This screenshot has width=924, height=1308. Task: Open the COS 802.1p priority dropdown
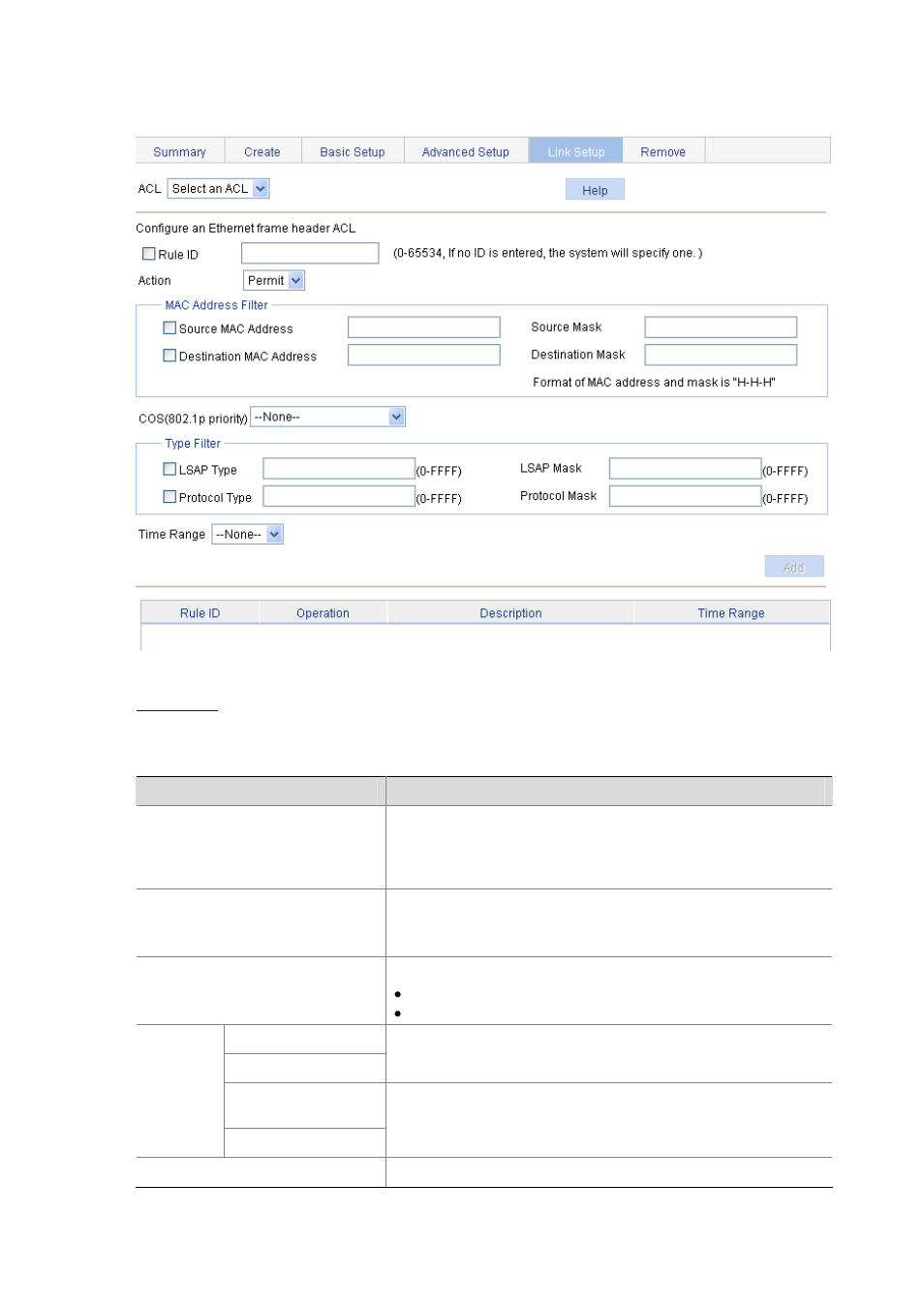pyautogui.click(x=327, y=417)
